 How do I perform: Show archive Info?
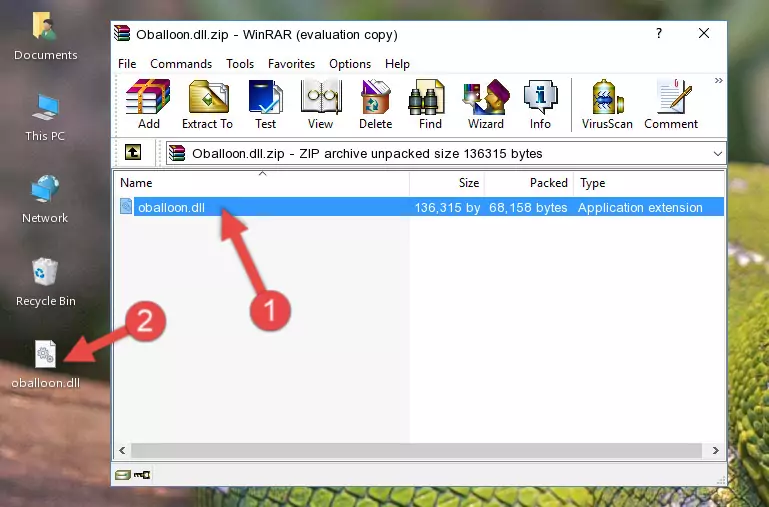(x=540, y=104)
